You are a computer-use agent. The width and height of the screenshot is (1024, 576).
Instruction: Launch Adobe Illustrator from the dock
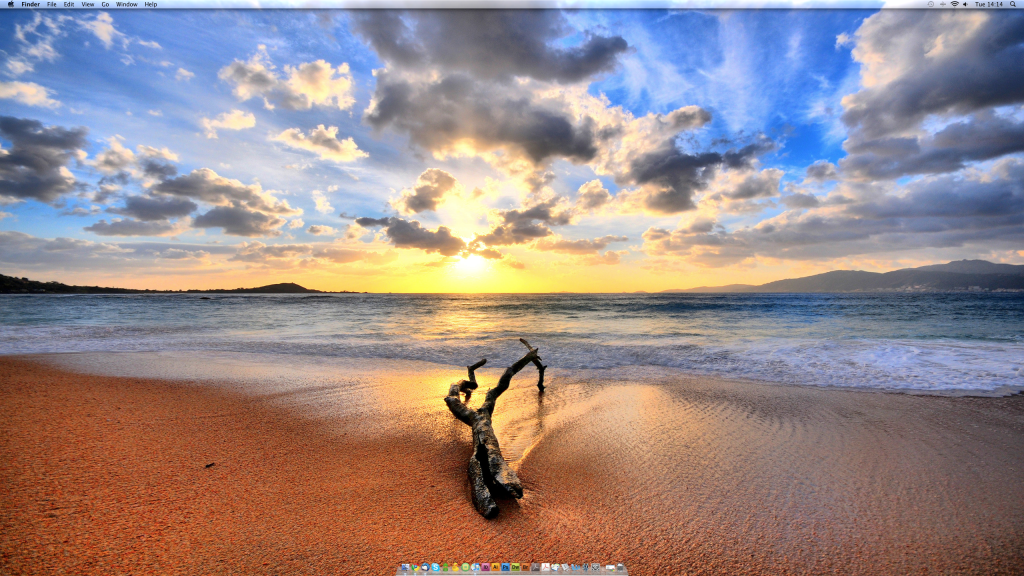coord(495,567)
